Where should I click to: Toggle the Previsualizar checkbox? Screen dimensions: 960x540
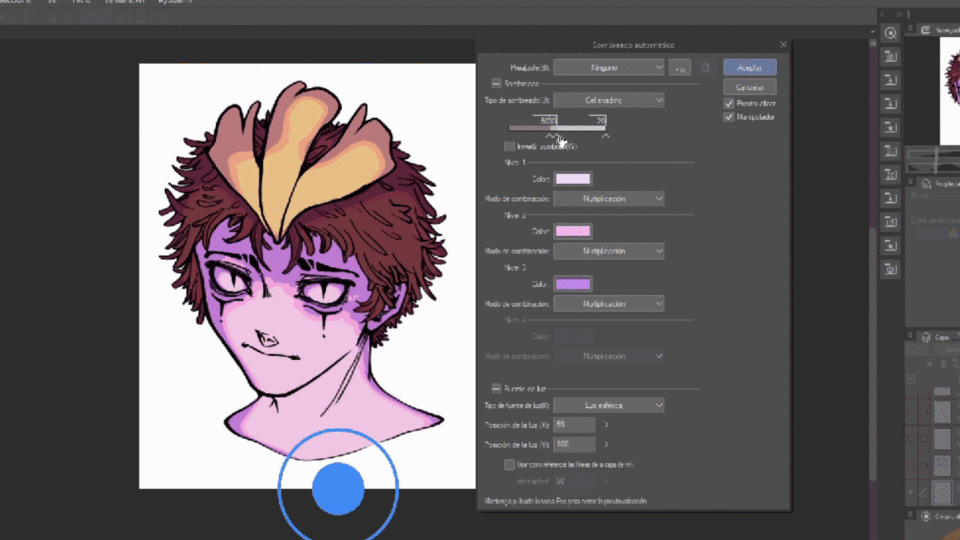click(729, 103)
